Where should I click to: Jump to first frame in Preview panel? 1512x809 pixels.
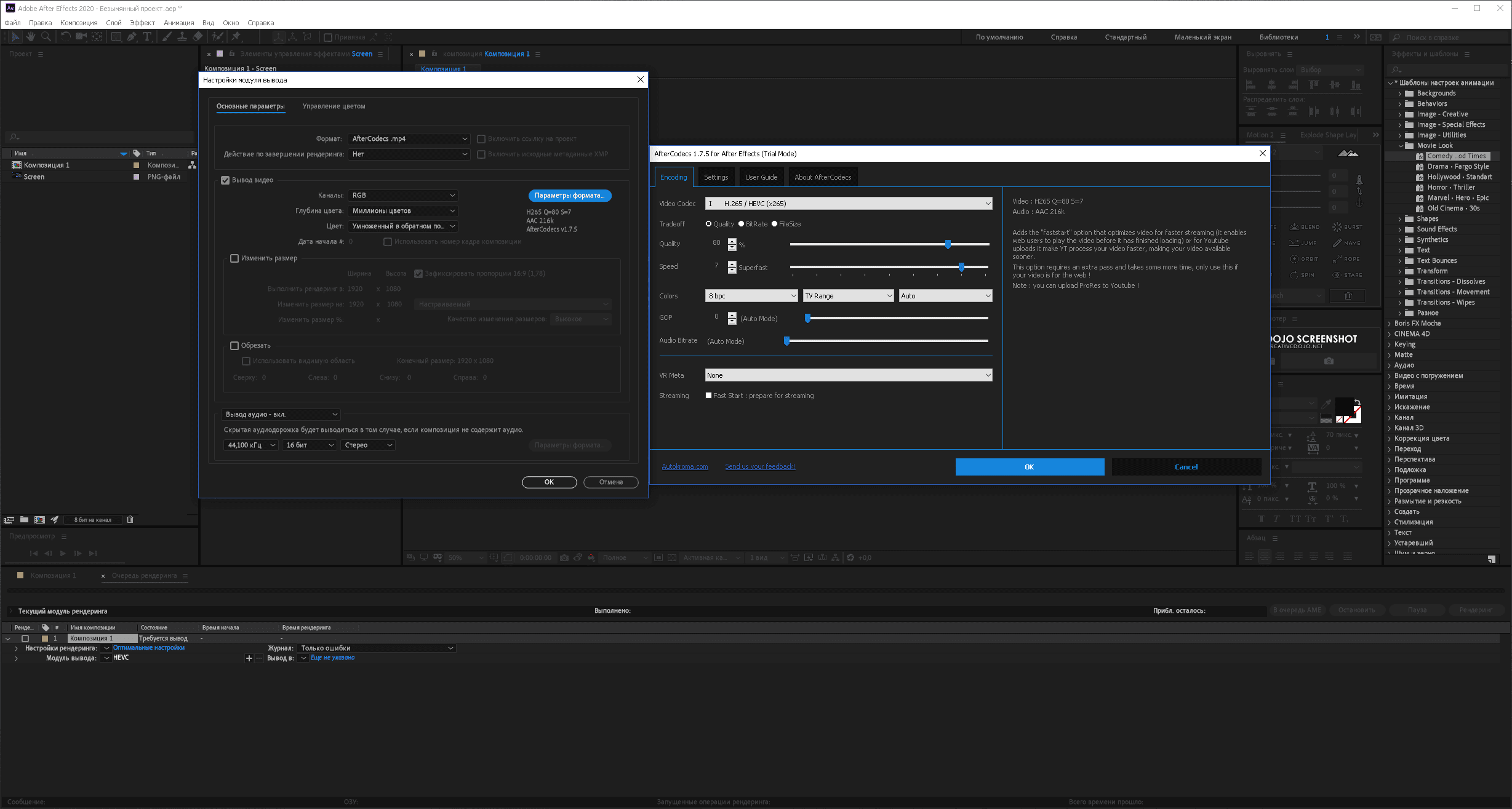pos(33,553)
